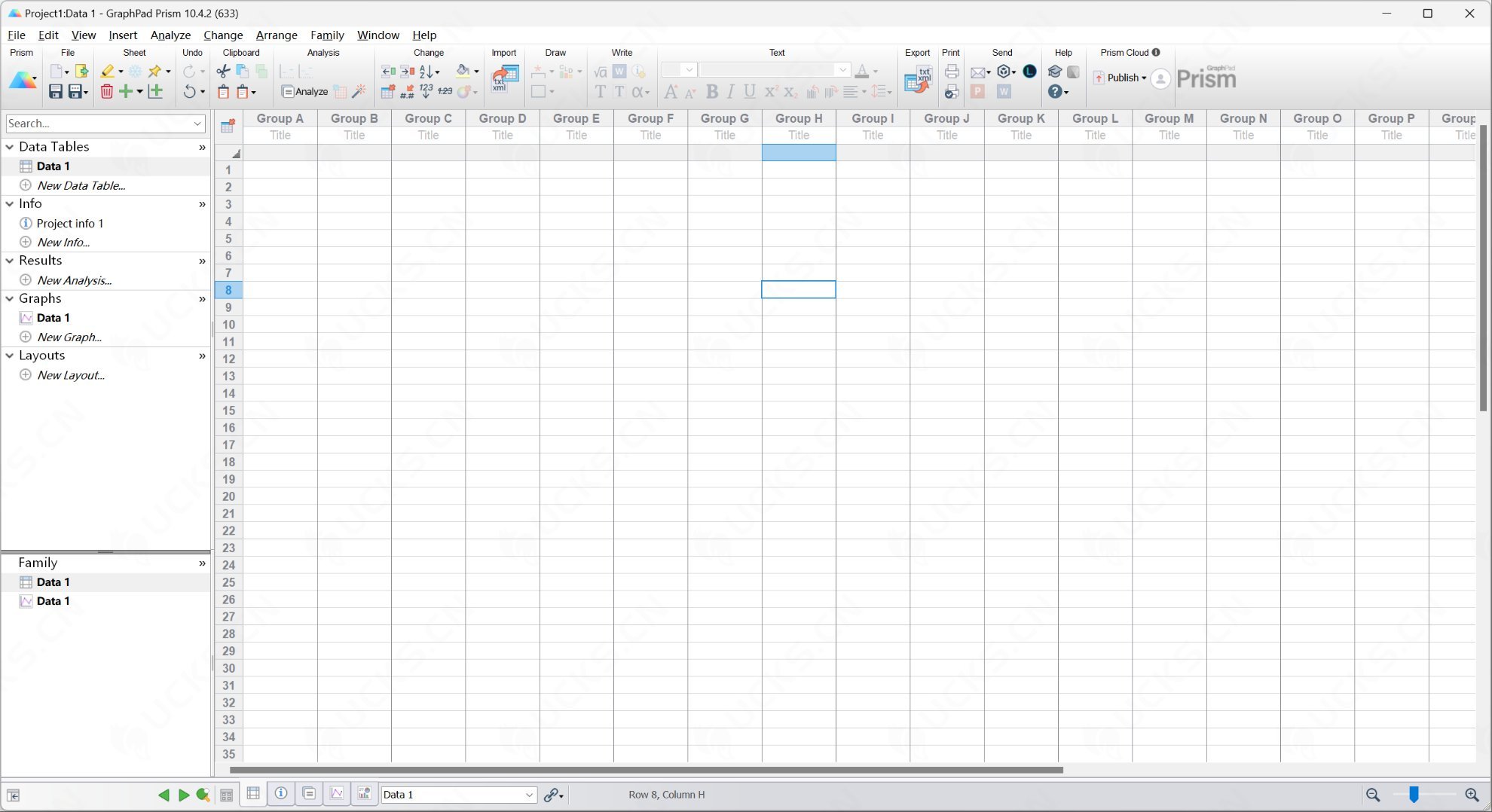This screenshot has height=812, width=1492.
Task: Collapse the Layouts section
Action: click(10, 356)
